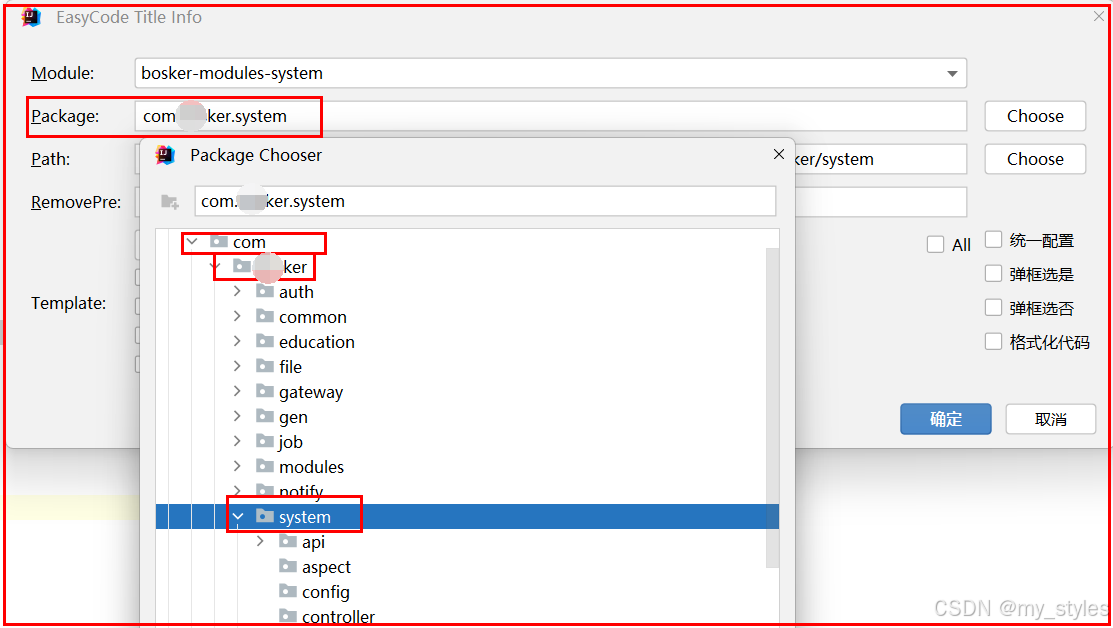This screenshot has height=628, width=1113.
Task: Select the gen package folder icon
Action: point(263,416)
